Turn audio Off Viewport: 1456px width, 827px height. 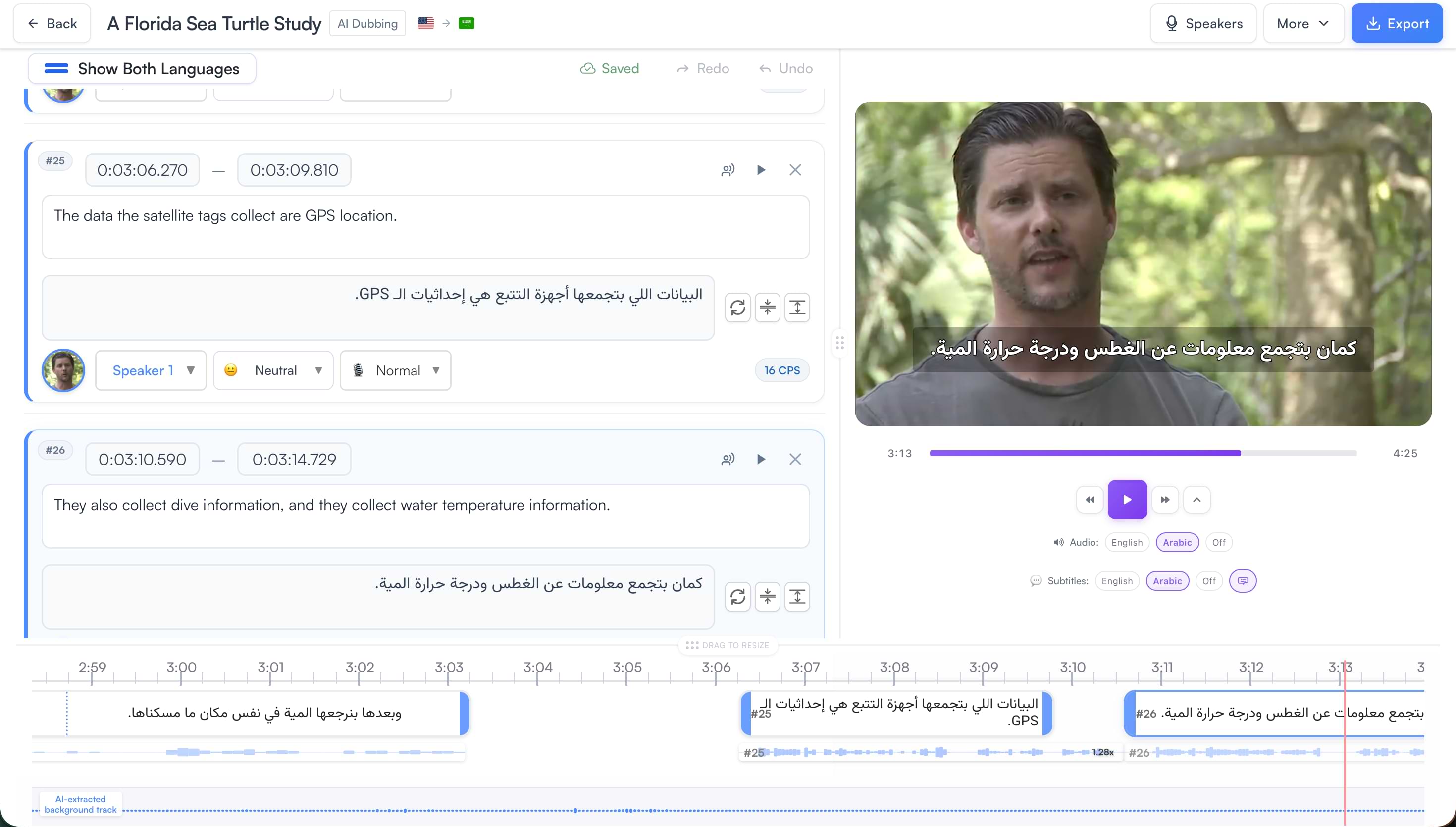(1219, 542)
